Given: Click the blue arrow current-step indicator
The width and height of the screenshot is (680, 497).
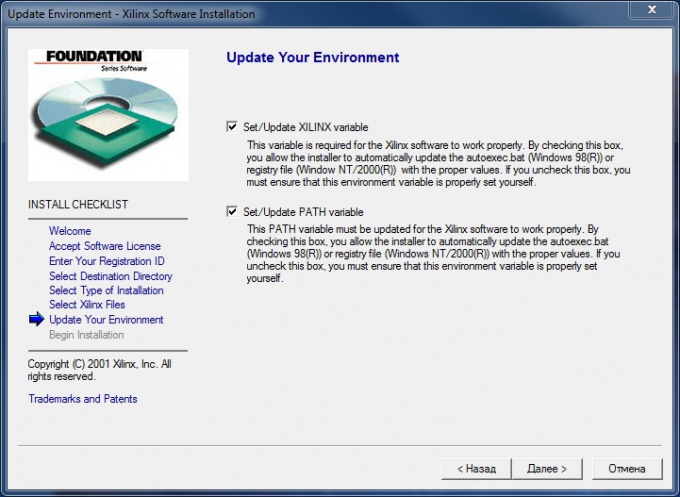Looking at the screenshot, I should point(36,319).
